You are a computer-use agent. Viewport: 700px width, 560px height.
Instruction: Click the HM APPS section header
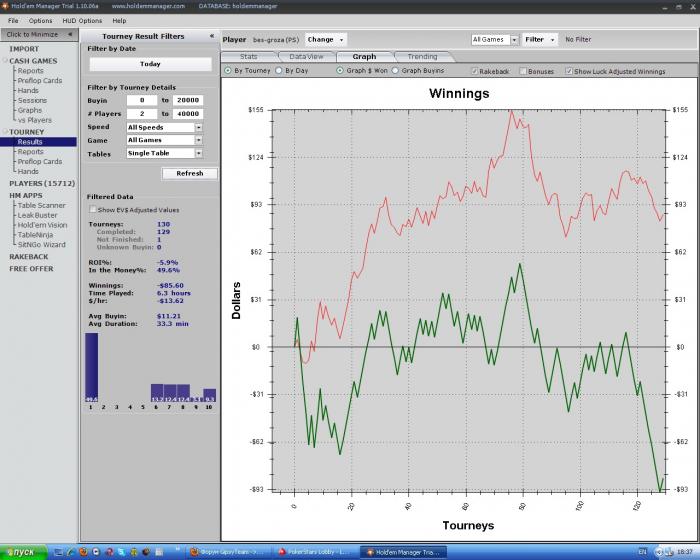(26, 196)
